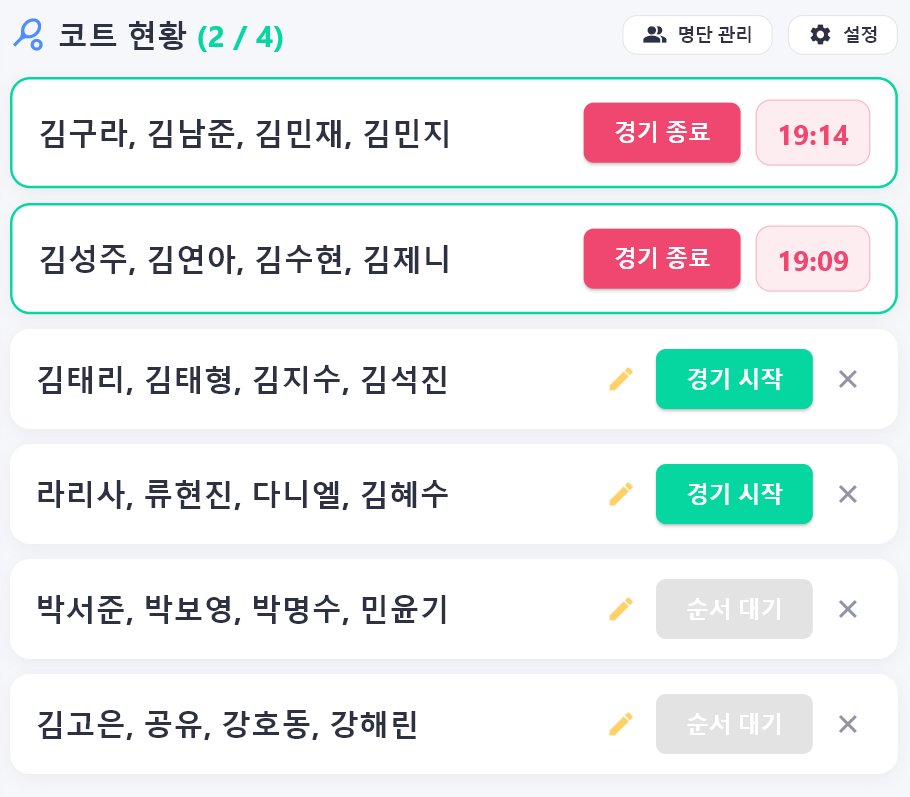End the match for the 김성주 team
Viewport: 910px width, 797px height.
tap(662, 258)
